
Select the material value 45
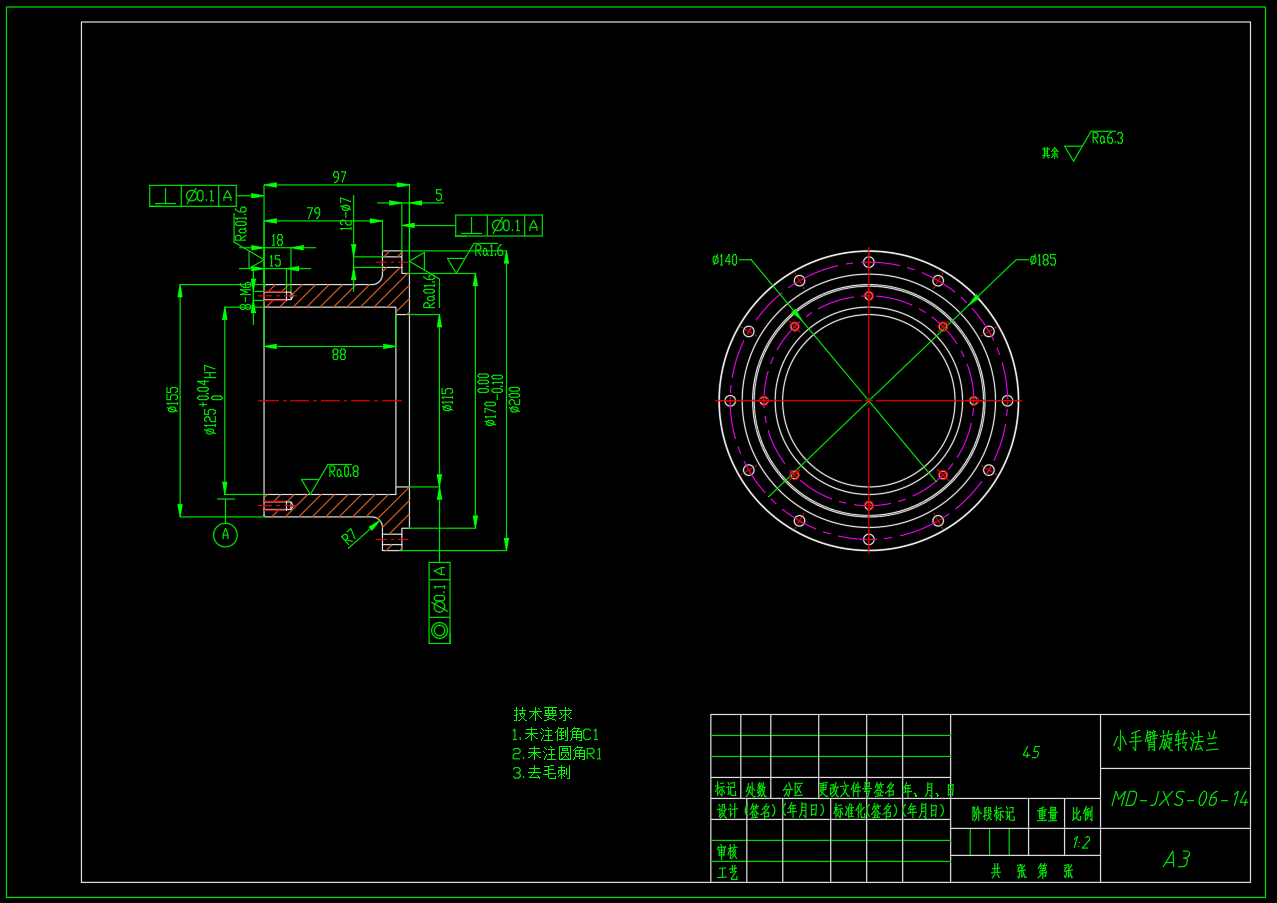click(x=1031, y=753)
